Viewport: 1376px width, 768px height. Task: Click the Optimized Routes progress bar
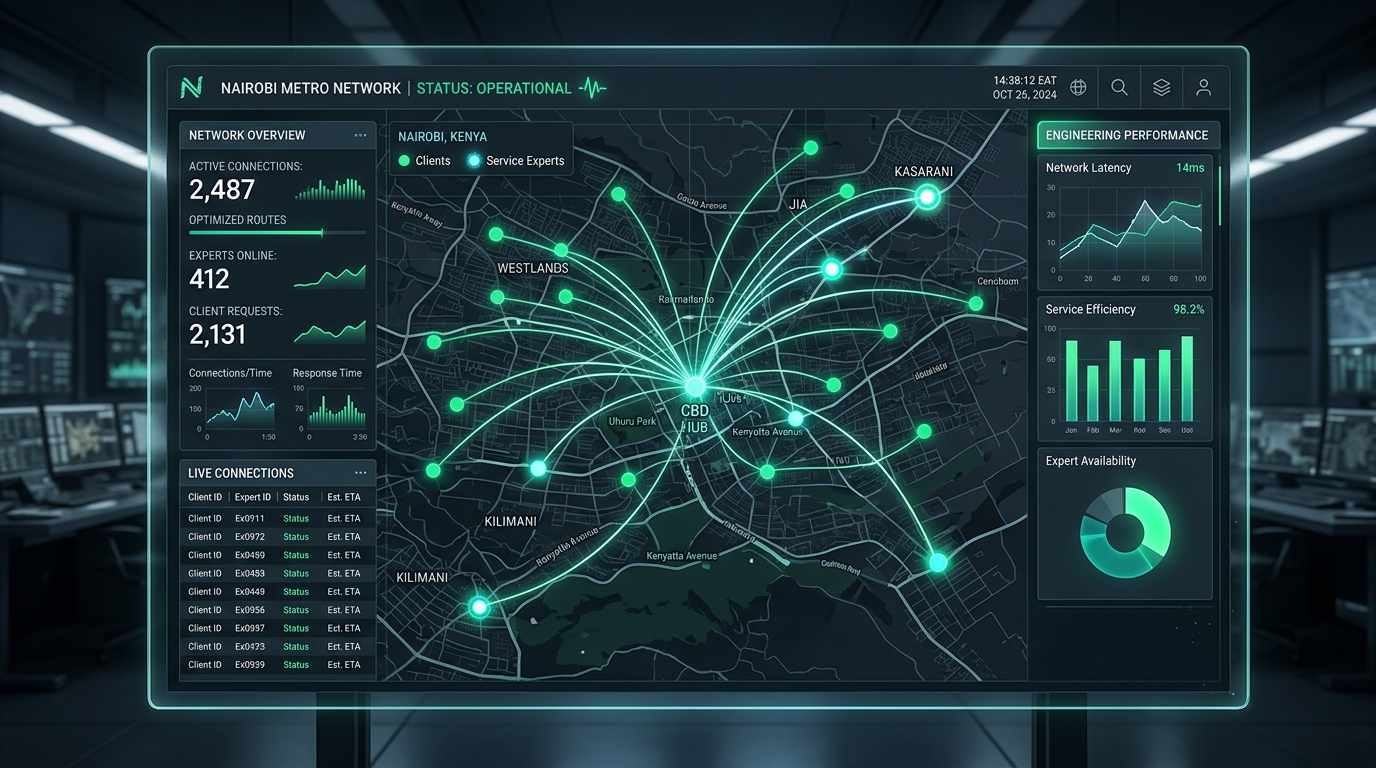pyautogui.click(x=277, y=233)
